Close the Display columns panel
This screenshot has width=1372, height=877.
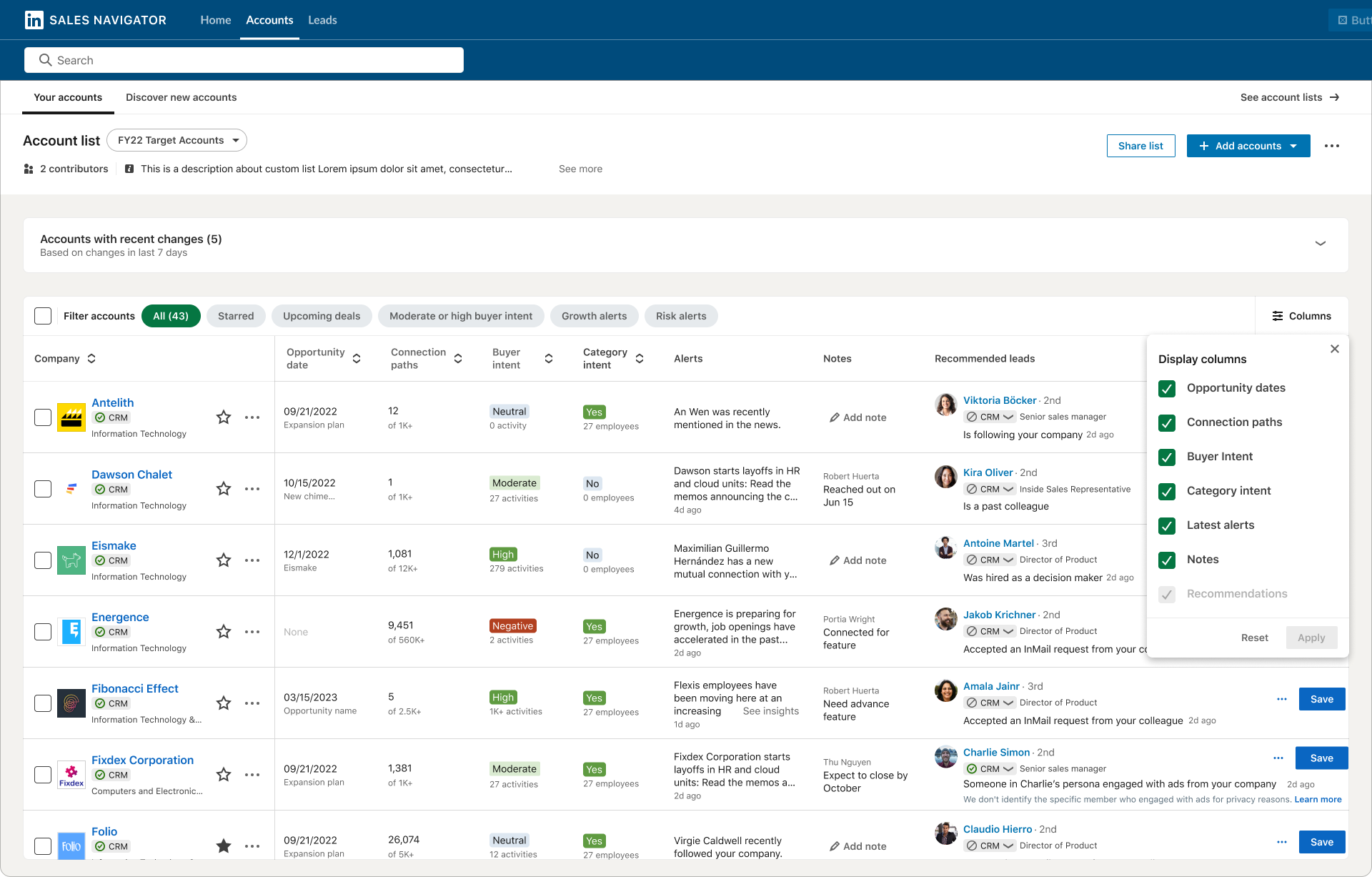(1335, 349)
